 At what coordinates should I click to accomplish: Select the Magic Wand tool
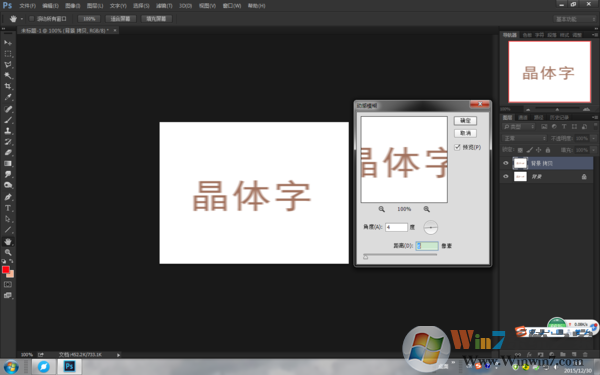click(8, 75)
